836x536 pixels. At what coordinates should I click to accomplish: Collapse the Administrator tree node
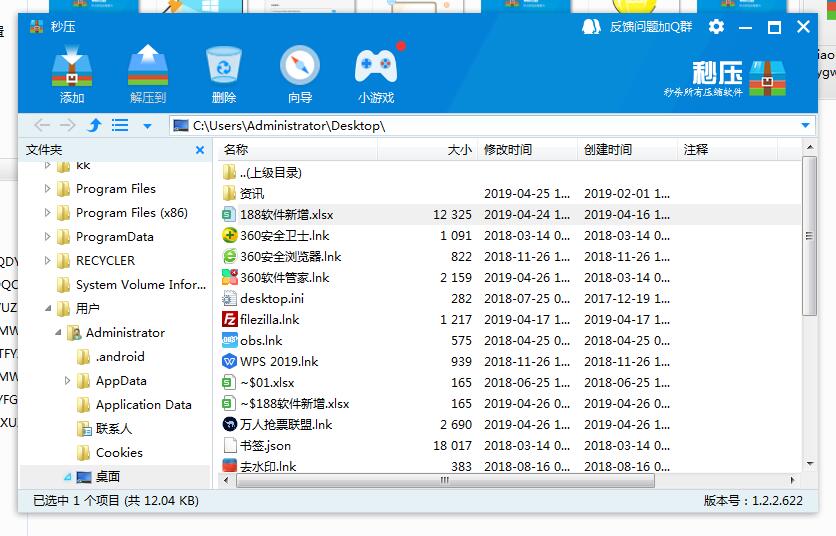coord(58,333)
